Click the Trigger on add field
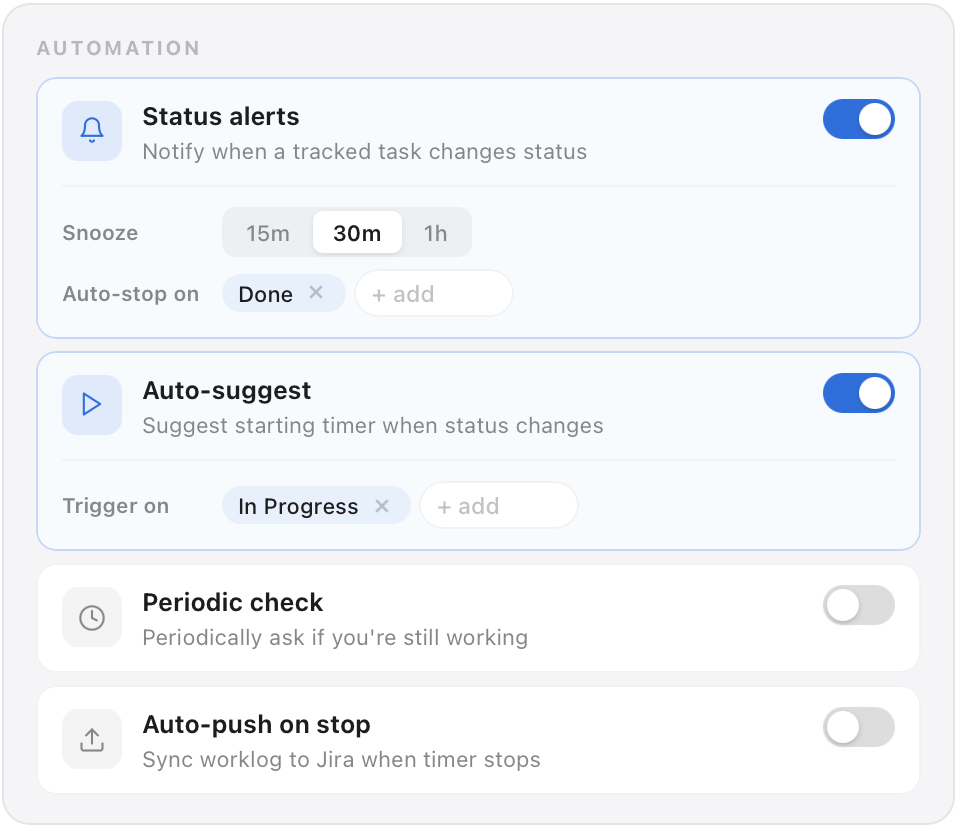Image resolution: width=962 pixels, height=838 pixels. pos(498,506)
